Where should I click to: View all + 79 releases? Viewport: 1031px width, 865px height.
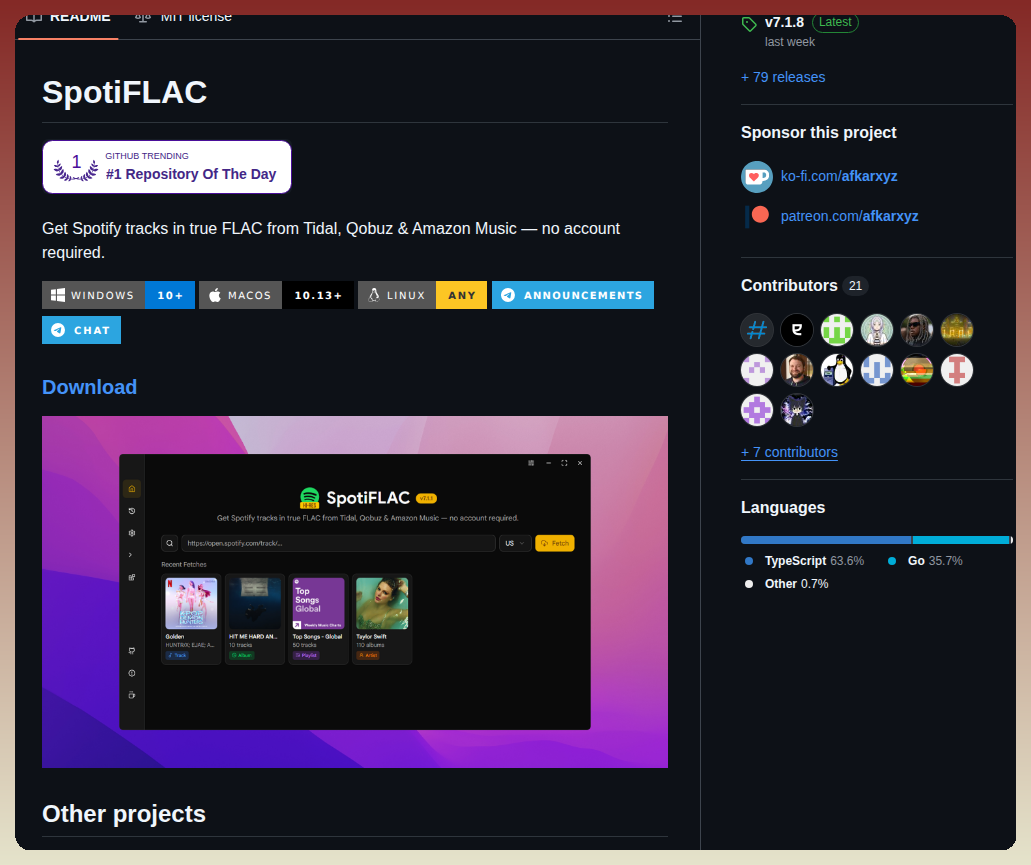click(783, 77)
